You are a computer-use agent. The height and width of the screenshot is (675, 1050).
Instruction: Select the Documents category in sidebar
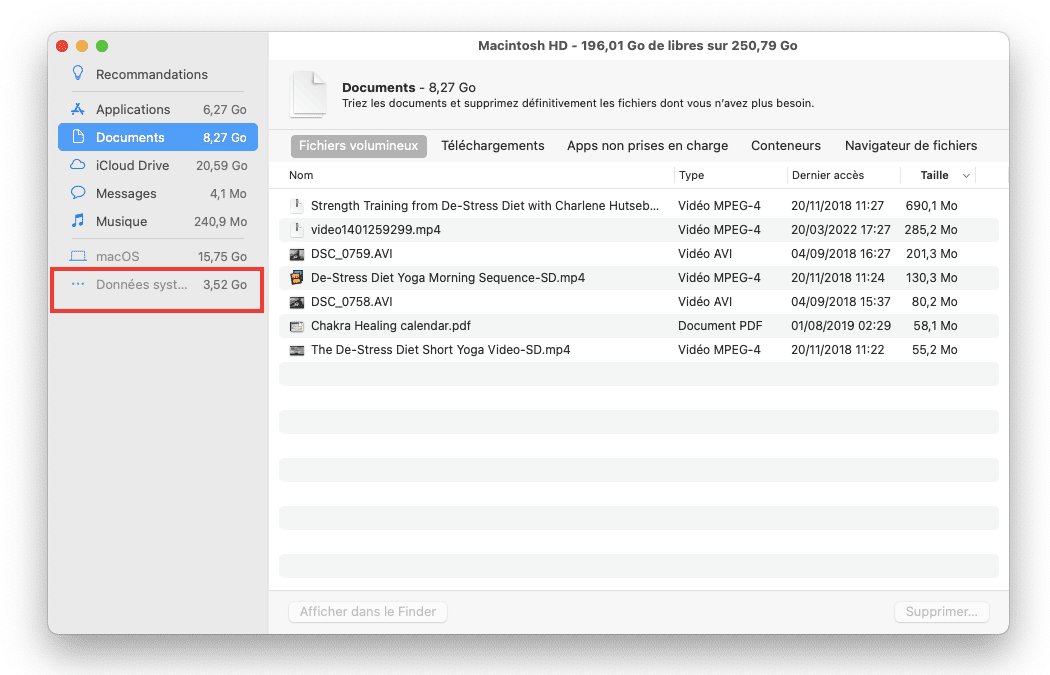coord(158,137)
